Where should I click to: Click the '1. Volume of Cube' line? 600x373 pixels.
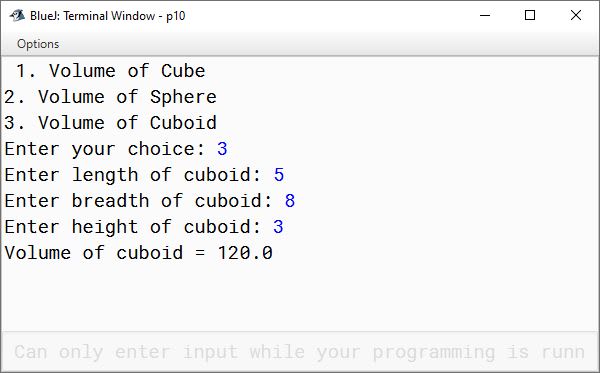(x=111, y=71)
